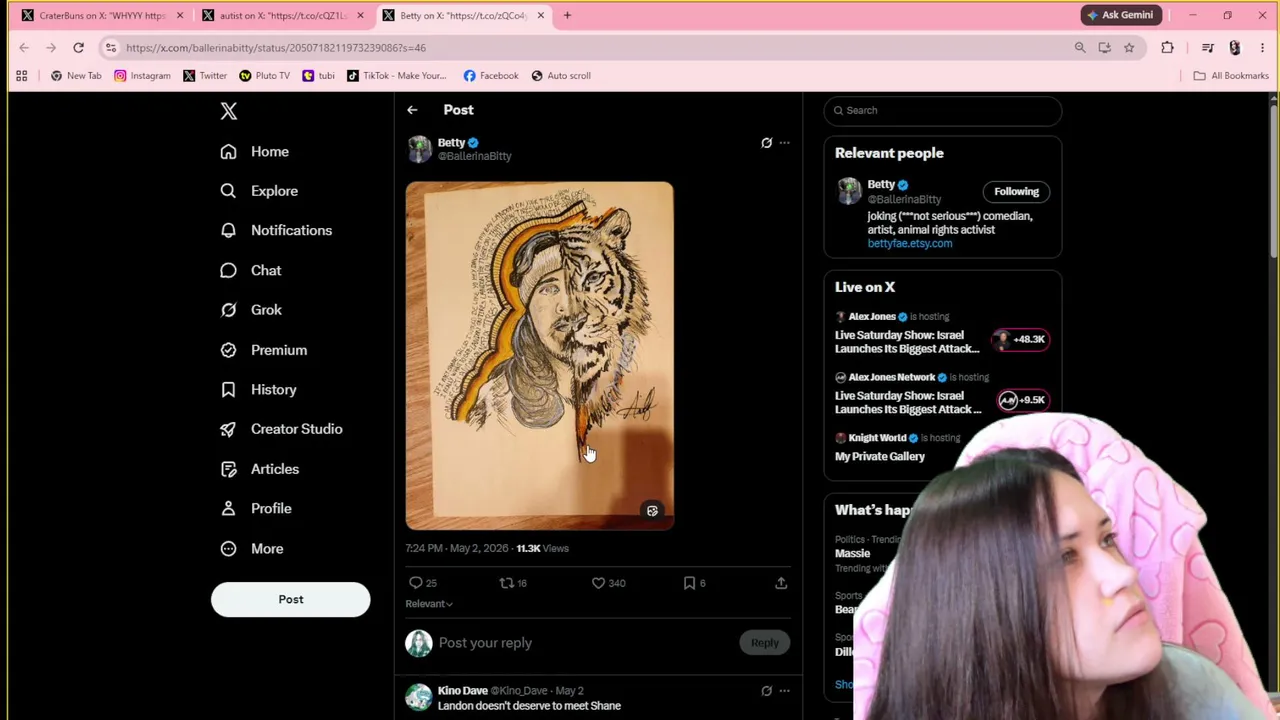Viewport: 1280px width, 720px height.
Task: Click the reply icon showing 25
Action: (423, 583)
